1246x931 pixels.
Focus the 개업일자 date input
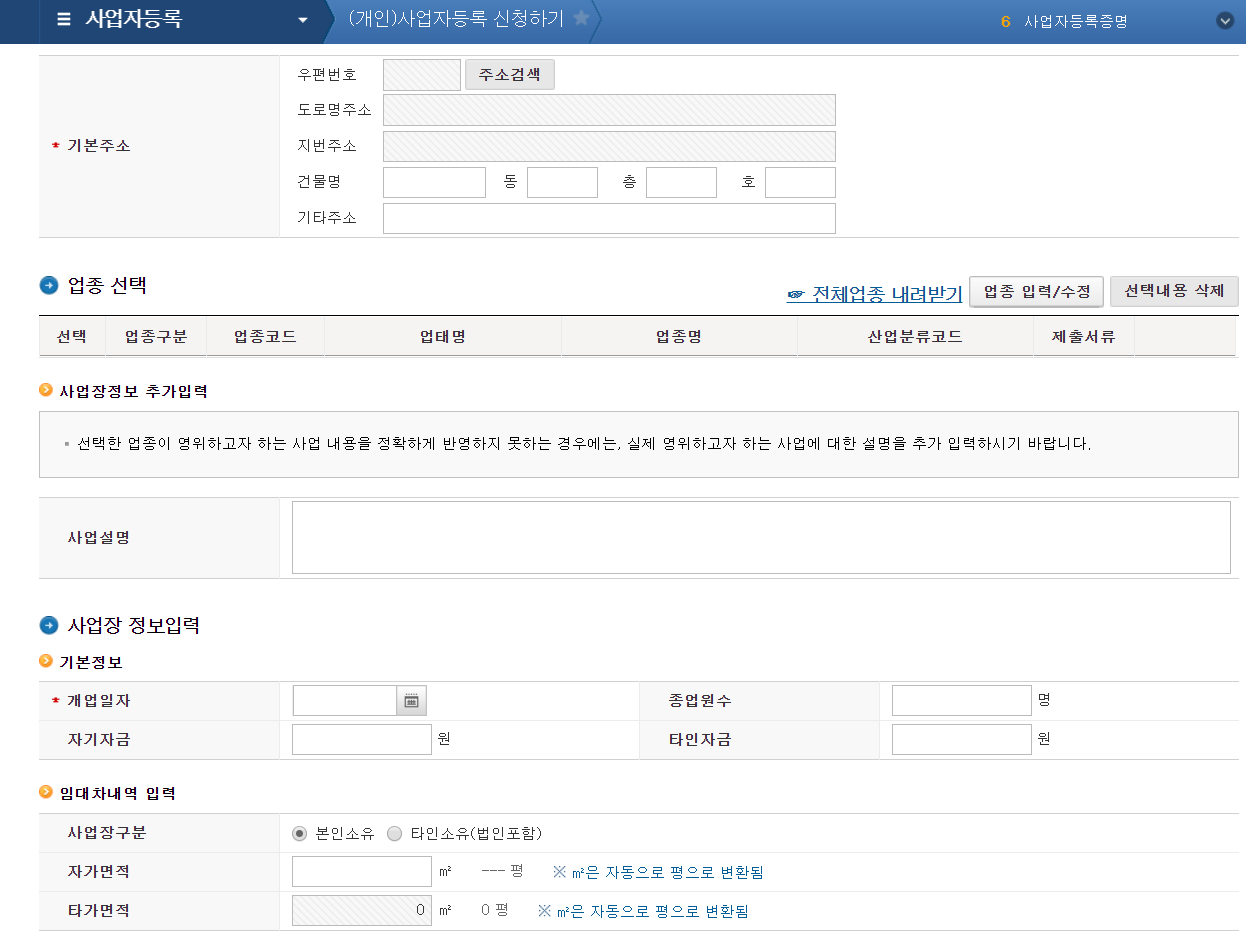coord(345,701)
